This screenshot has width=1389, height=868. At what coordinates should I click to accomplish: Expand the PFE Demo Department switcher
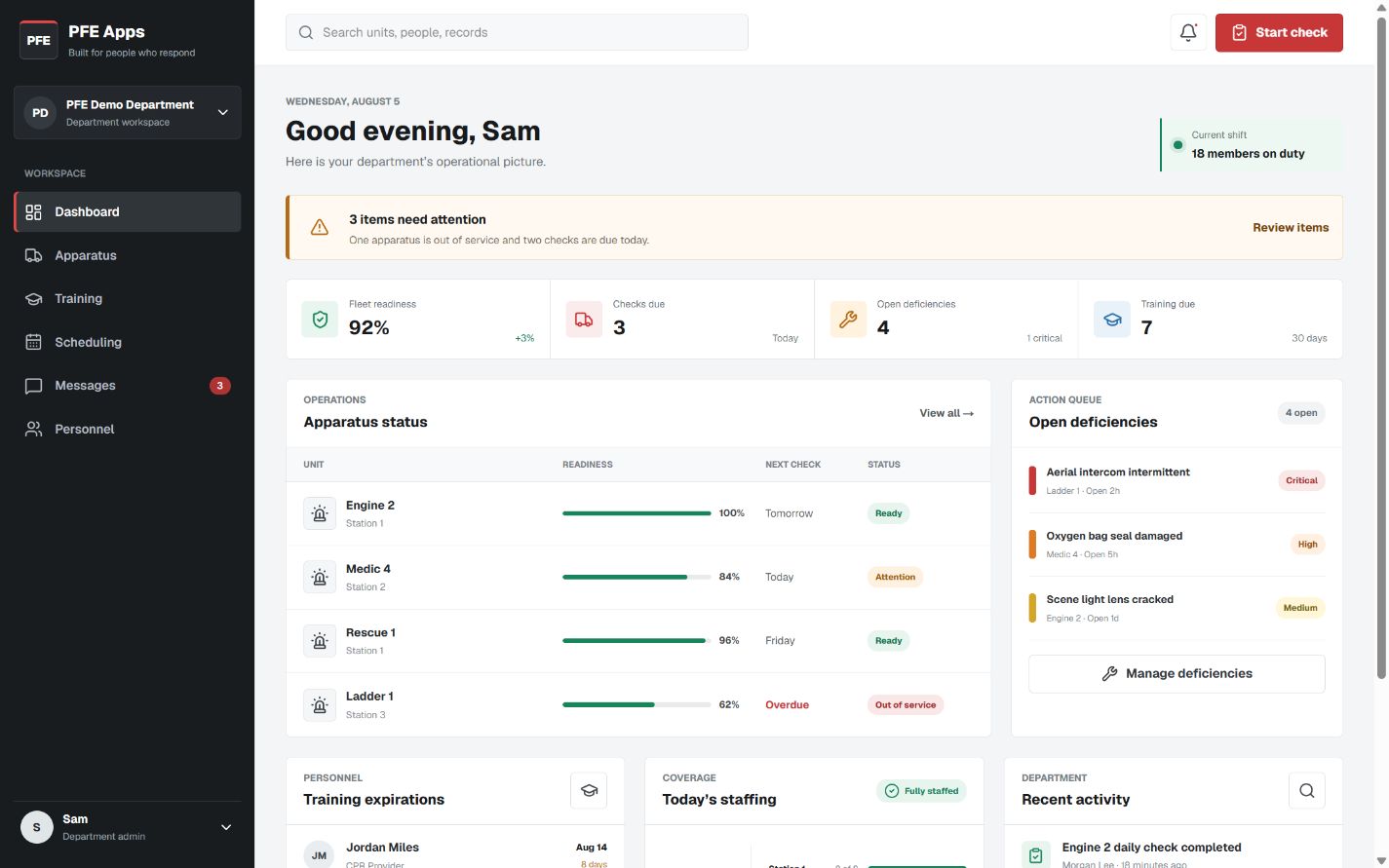click(x=128, y=113)
